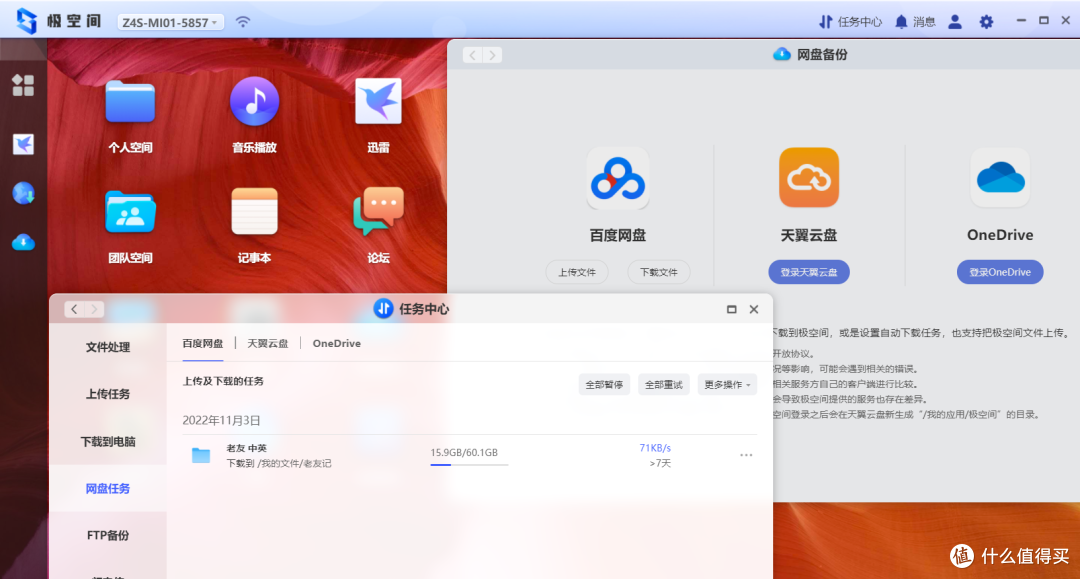Launch the 音乐播放 music app

pyautogui.click(x=254, y=101)
